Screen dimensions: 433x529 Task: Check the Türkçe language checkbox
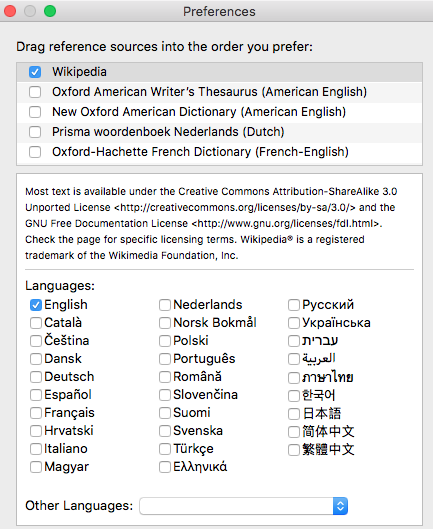(x=165, y=449)
